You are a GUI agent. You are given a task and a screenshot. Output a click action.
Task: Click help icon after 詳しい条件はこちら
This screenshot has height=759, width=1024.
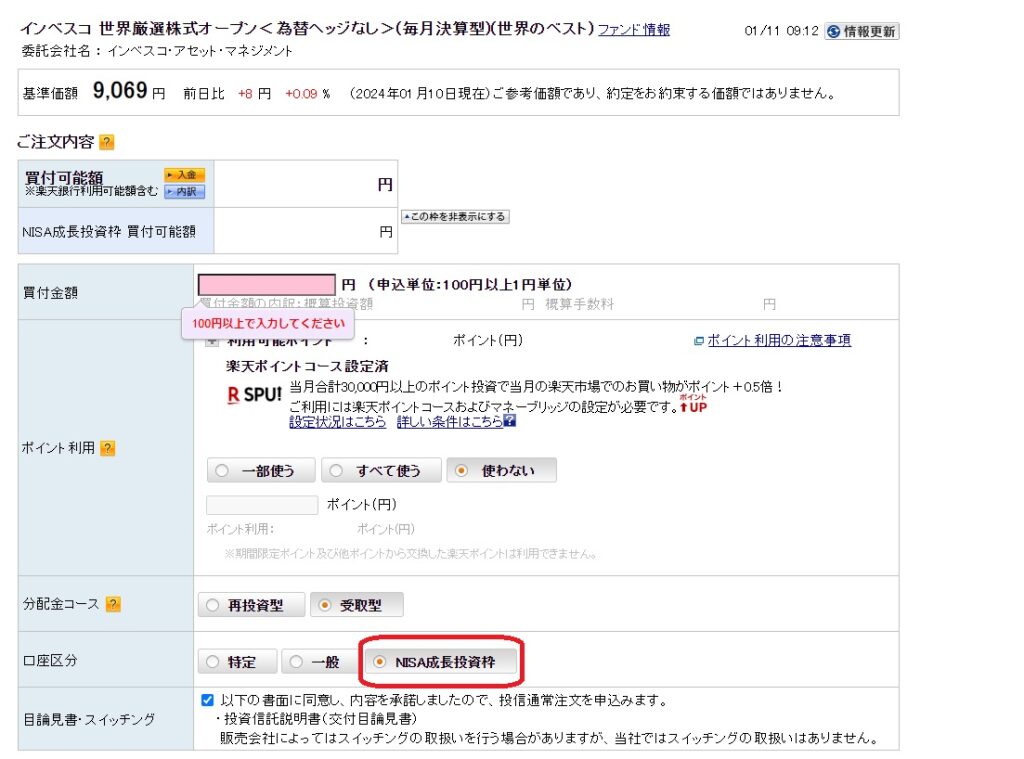click(510, 421)
